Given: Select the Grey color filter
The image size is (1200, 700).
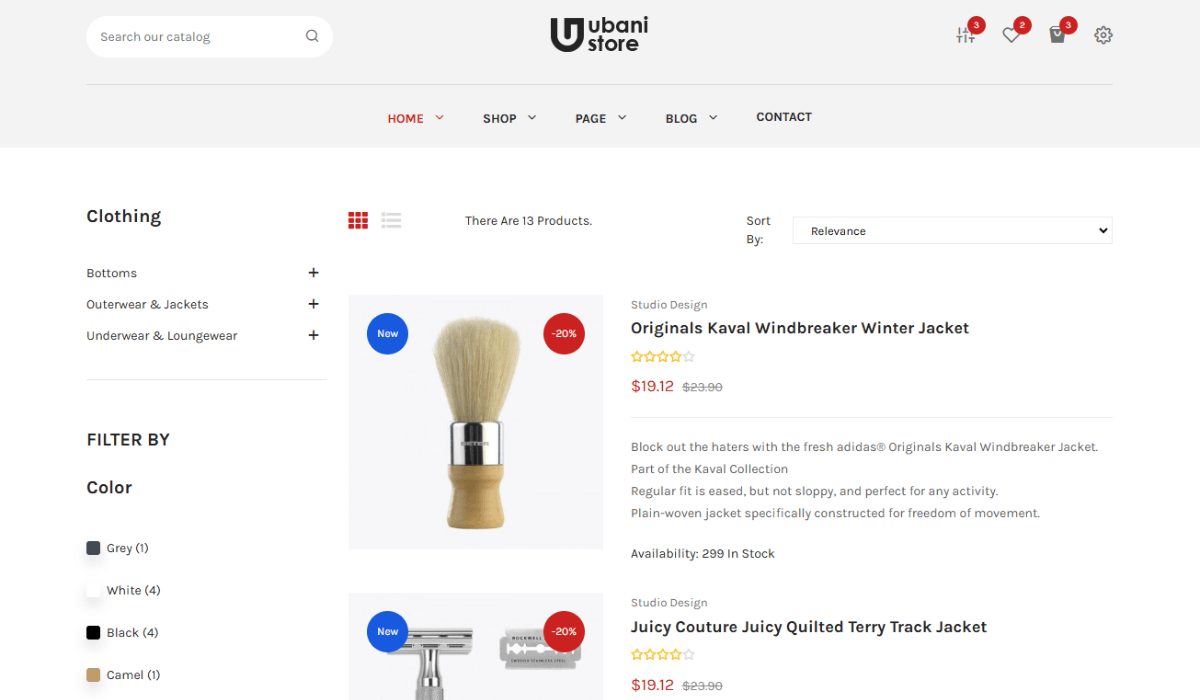Looking at the screenshot, I should 118,548.
